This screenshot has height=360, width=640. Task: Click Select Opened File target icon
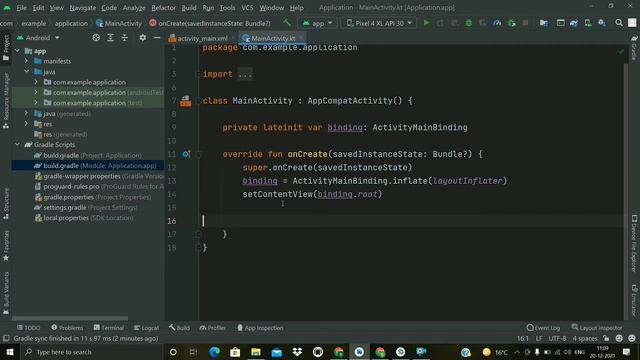point(96,38)
